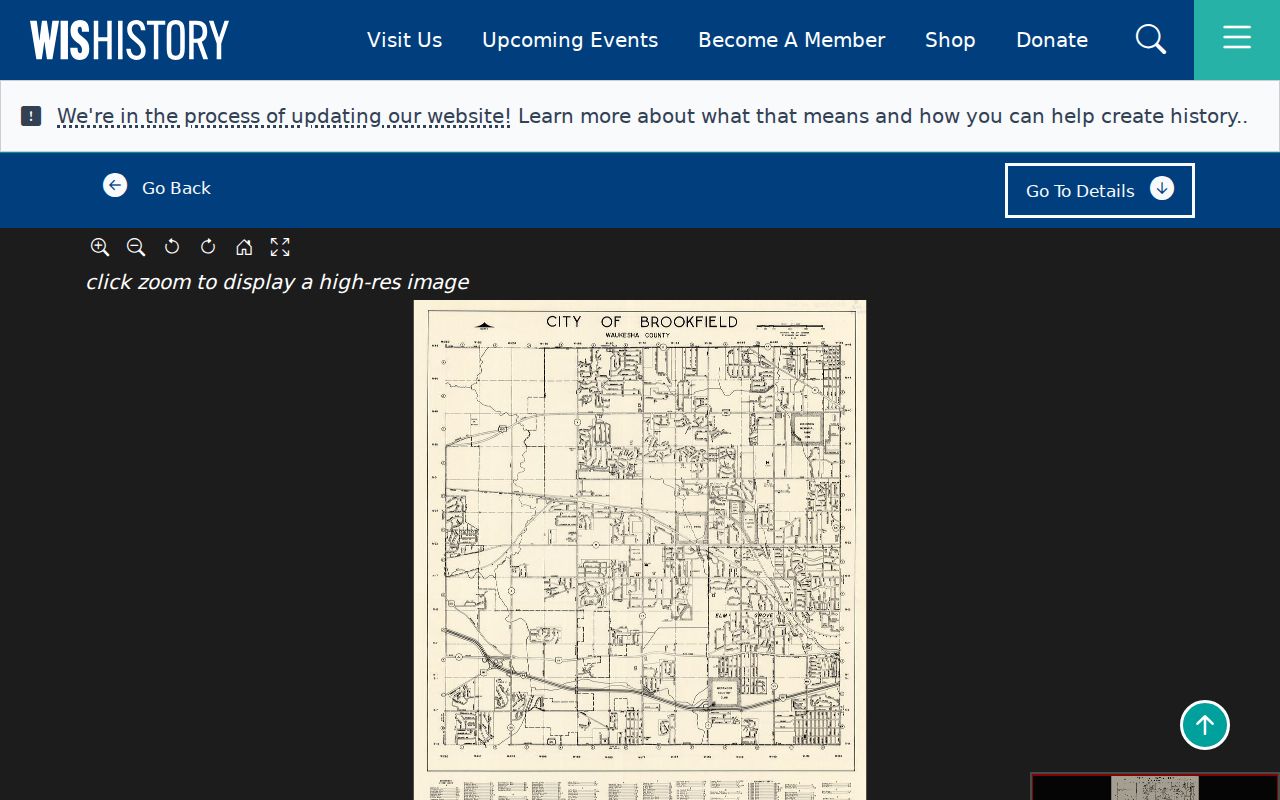
Task: Zoom in on the map image
Action: click(100, 247)
